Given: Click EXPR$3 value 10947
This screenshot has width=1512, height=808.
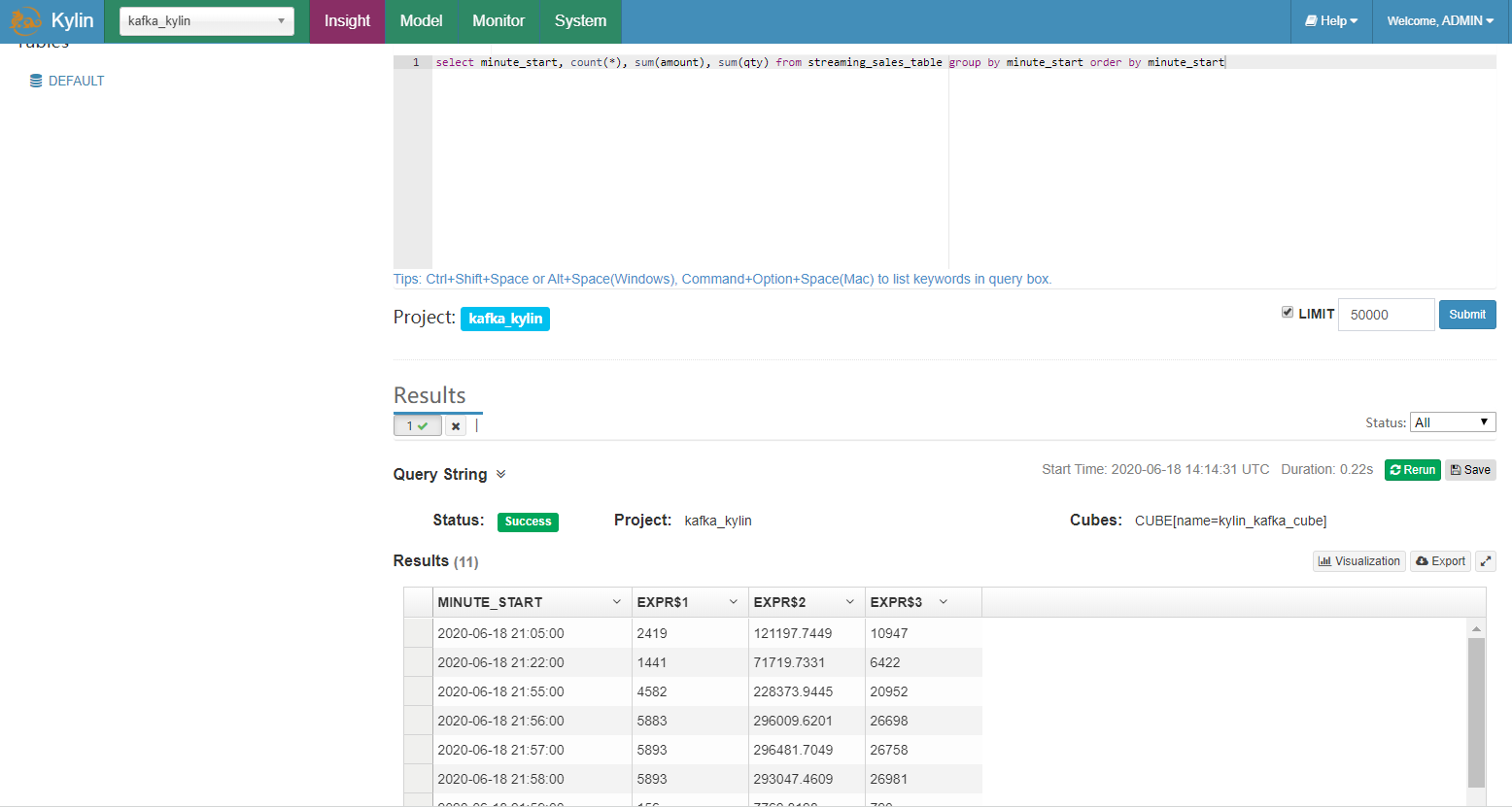Looking at the screenshot, I should (x=923, y=633).
